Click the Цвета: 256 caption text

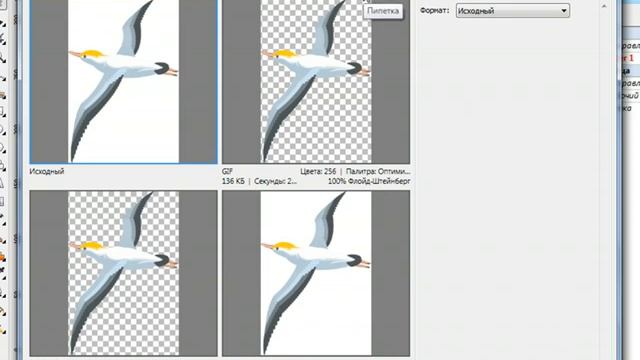pos(318,171)
